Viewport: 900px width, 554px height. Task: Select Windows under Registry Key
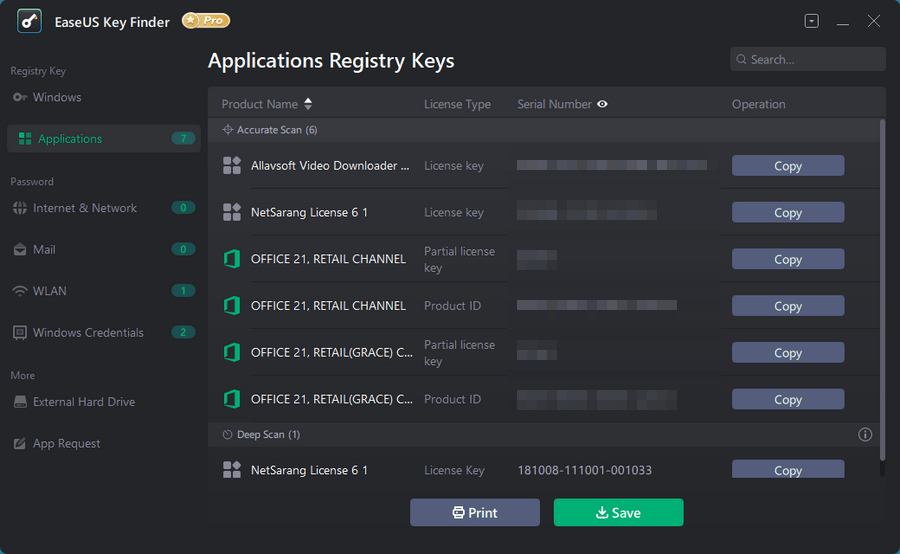click(x=57, y=97)
